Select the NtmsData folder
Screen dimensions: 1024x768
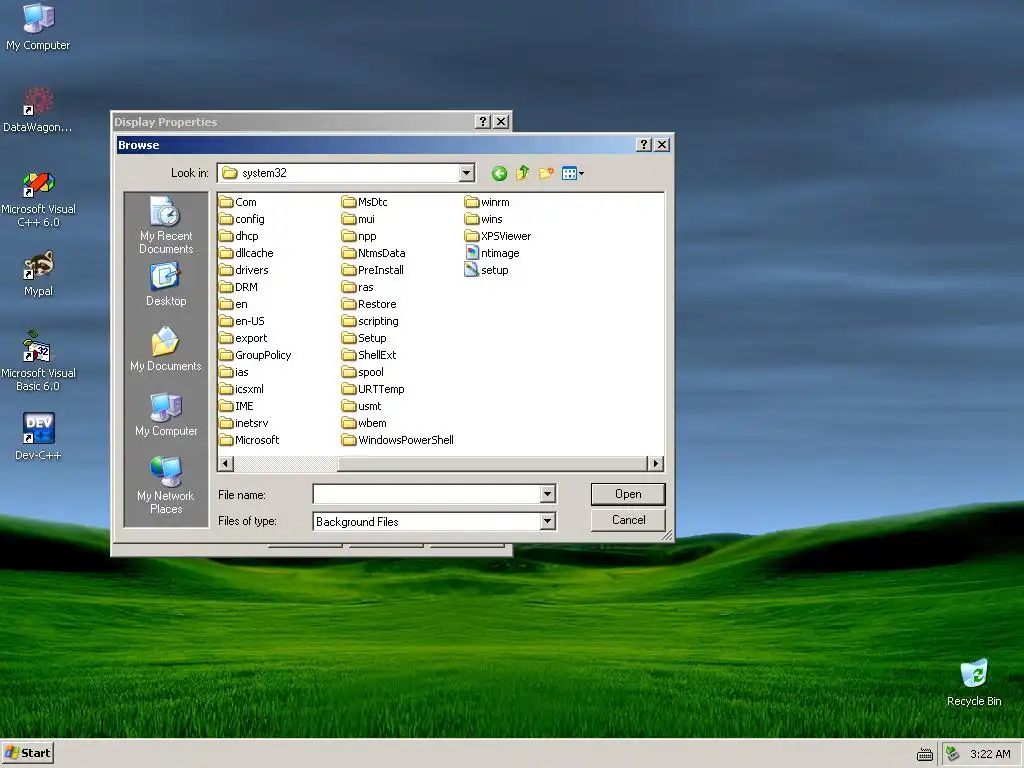374,253
